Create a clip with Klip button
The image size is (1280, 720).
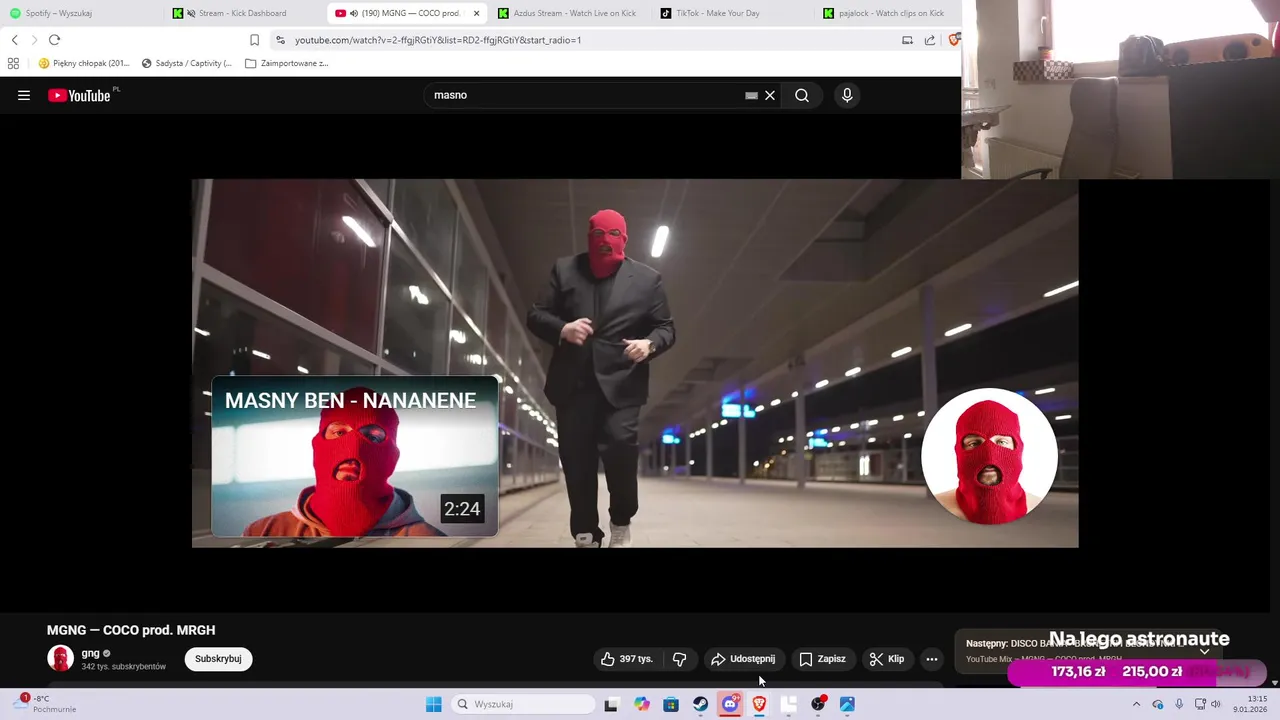(x=886, y=659)
